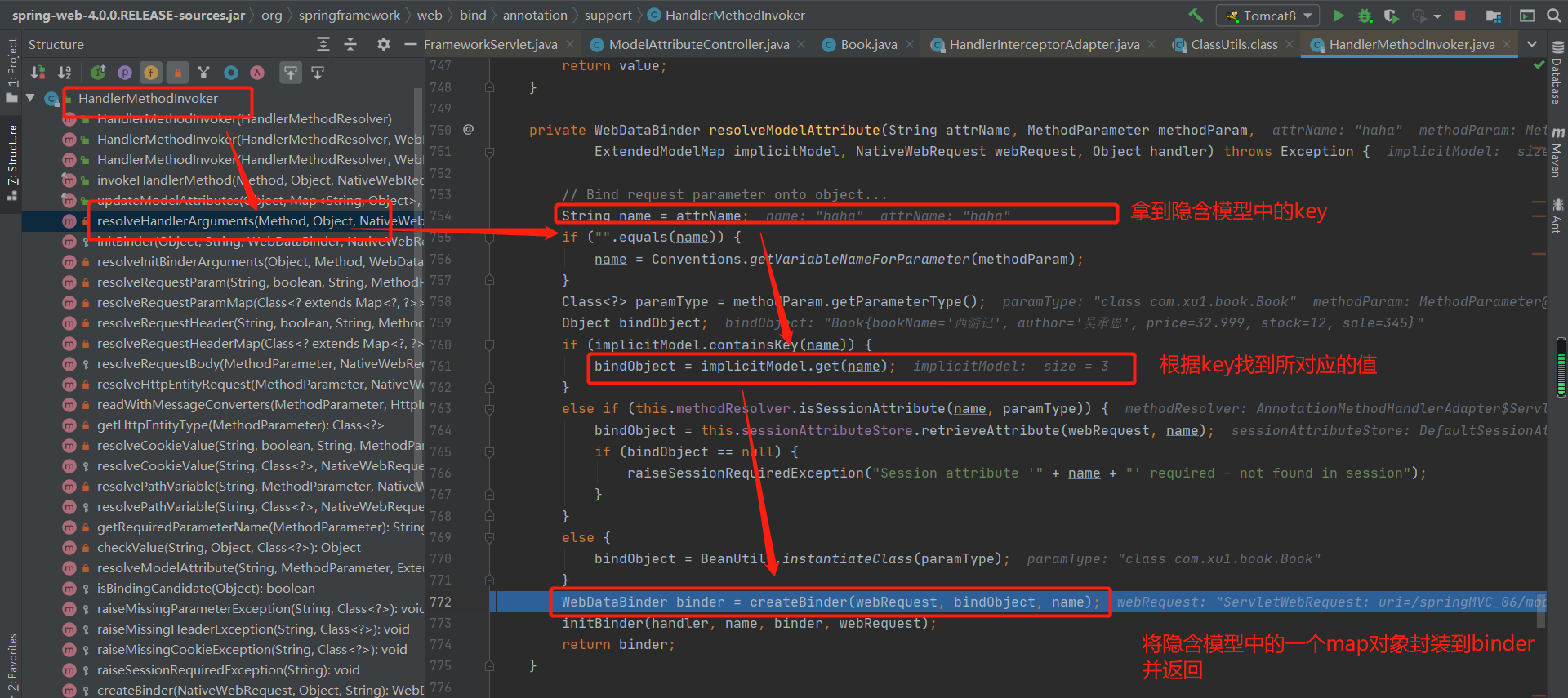Collapse code fold at line 765
This screenshot has height=698, width=1568.
pyautogui.click(x=489, y=451)
